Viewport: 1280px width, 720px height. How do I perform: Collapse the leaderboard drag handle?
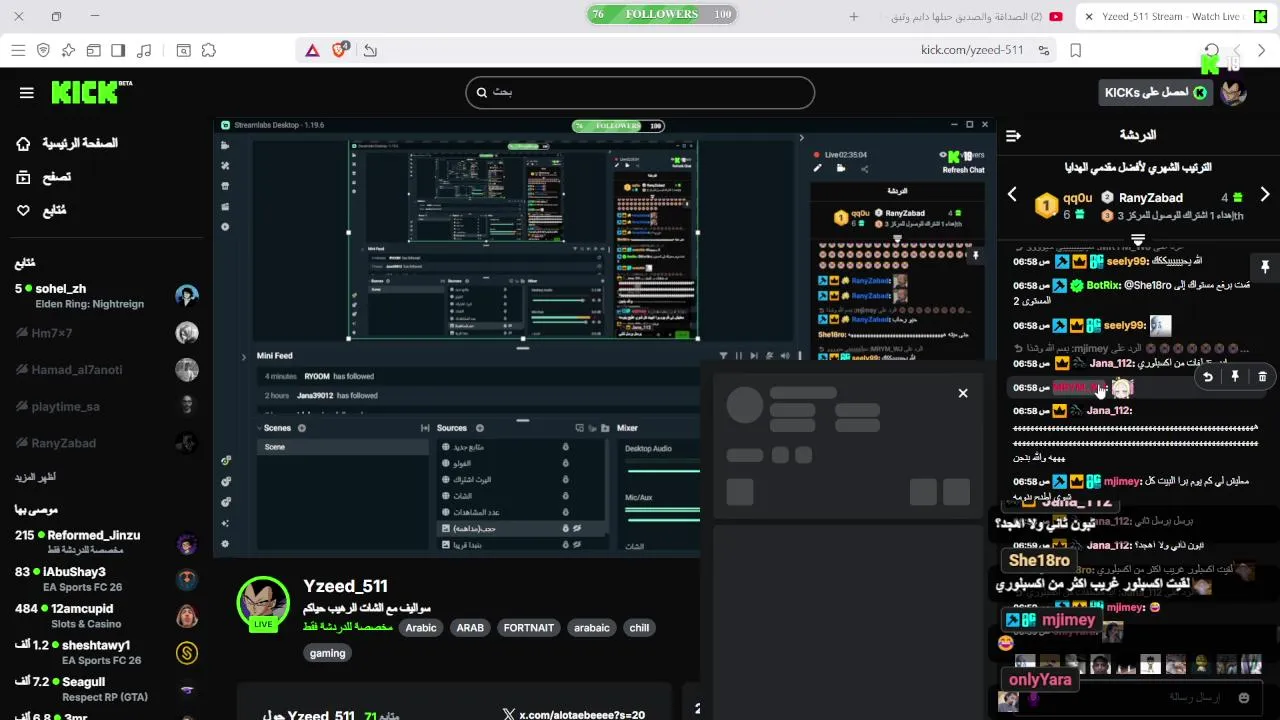point(1138,239)
